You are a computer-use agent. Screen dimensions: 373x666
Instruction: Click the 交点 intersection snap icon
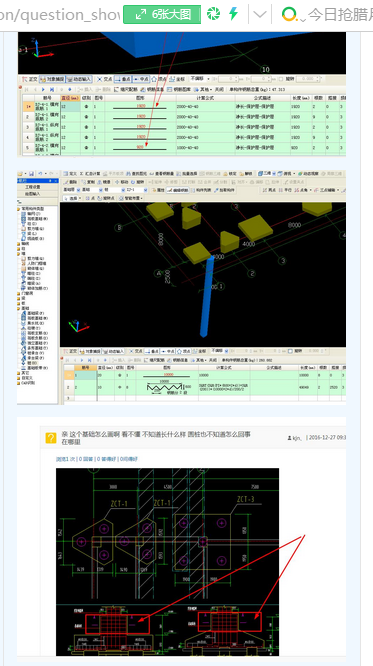[105, 79]
